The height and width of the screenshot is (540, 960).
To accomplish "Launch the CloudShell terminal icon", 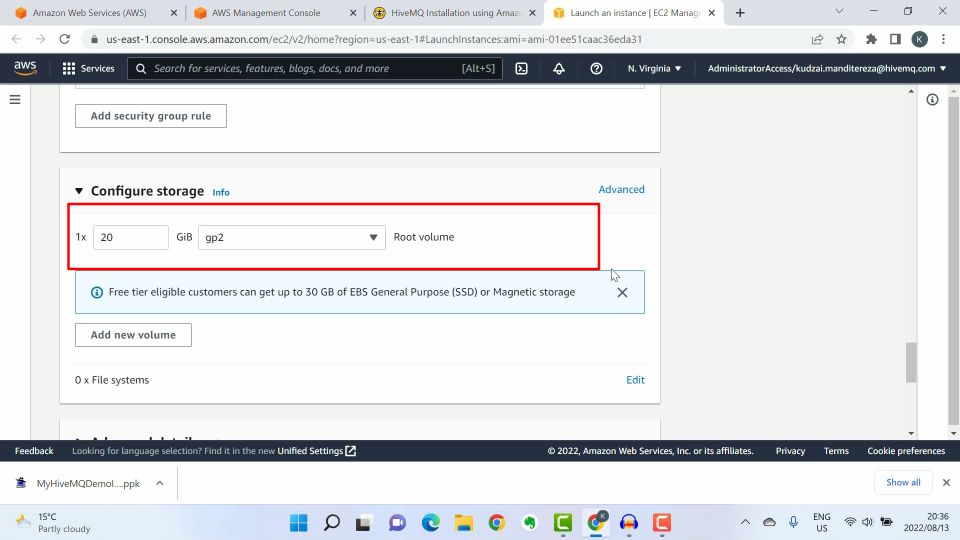I will click(521, 69).
